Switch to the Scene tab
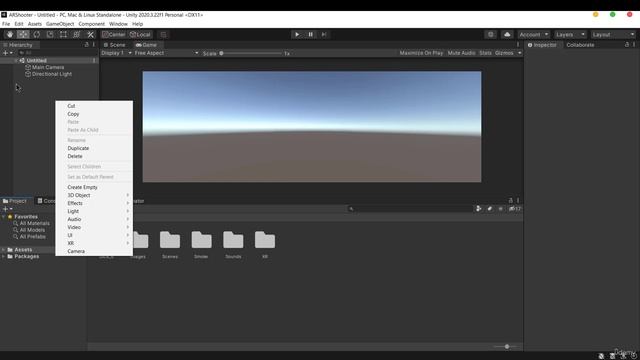 (115, 45)
